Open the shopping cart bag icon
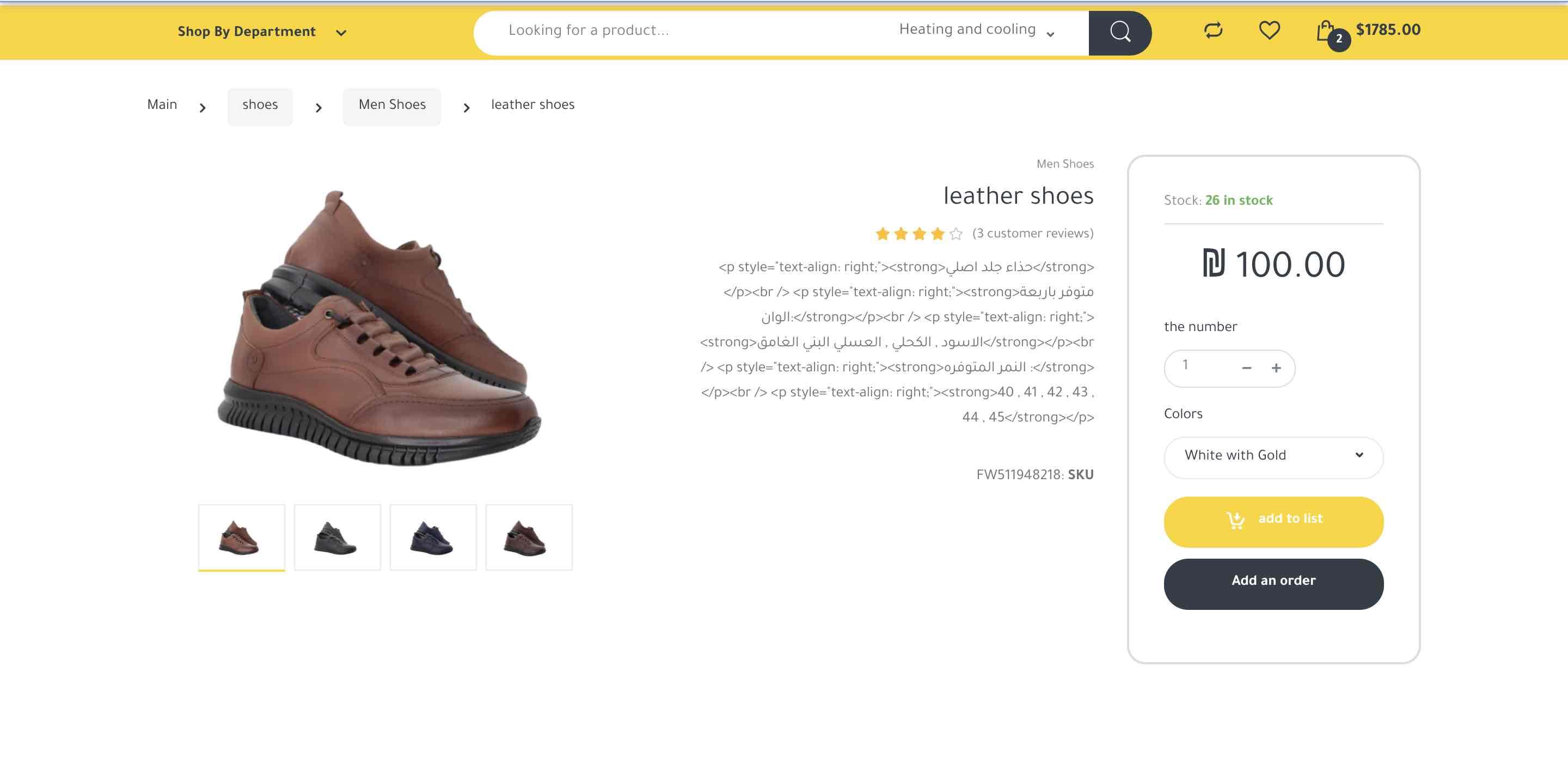1568x758 pixels. [1326, 30]
